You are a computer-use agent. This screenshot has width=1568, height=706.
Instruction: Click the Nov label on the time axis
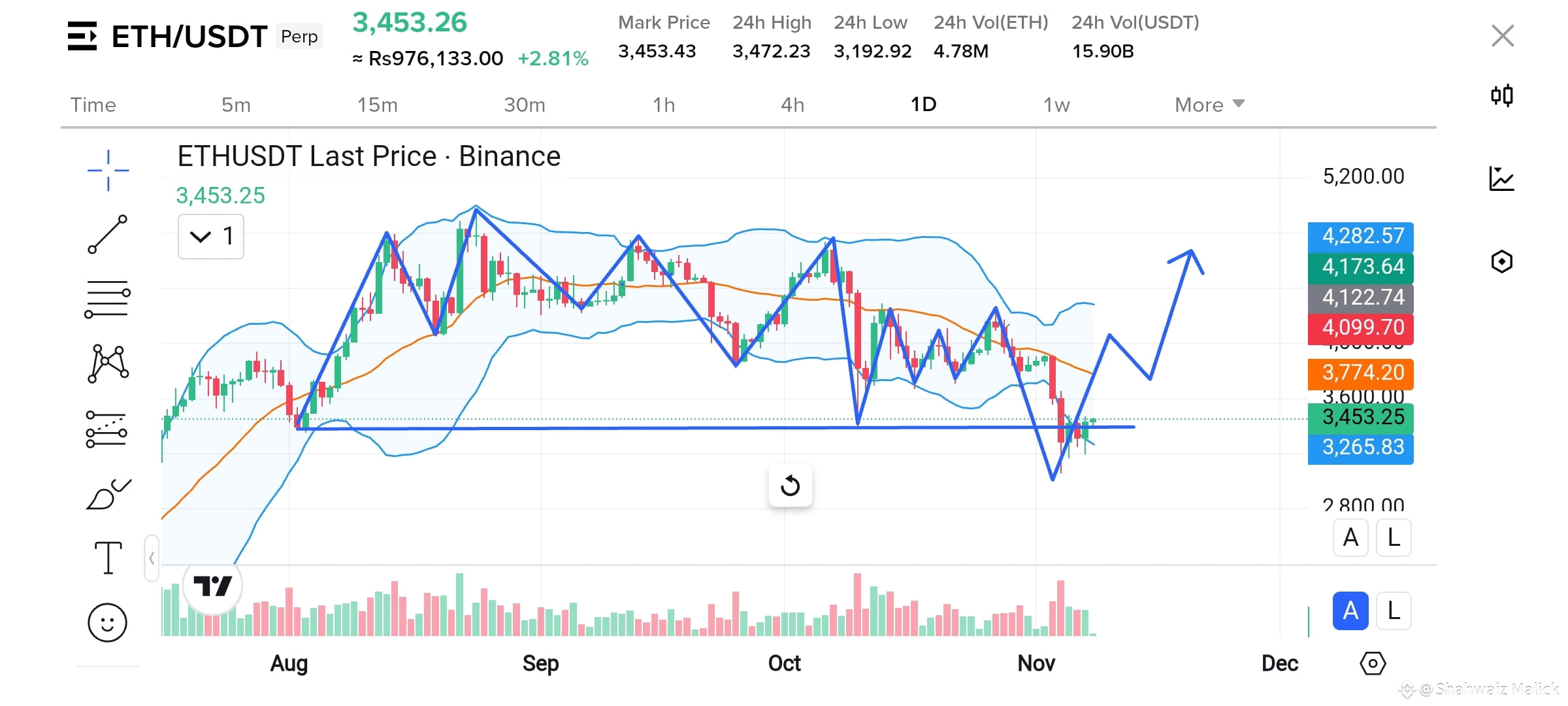tap(1036, 664)
